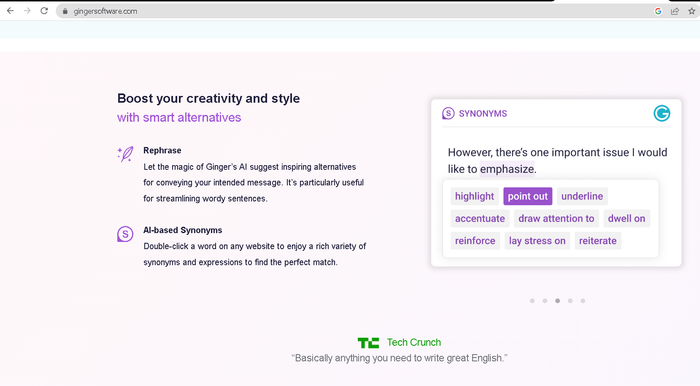700x386 pixels.
Task: Select the 'reiterate' synonym chip
Action: [598, 241]
